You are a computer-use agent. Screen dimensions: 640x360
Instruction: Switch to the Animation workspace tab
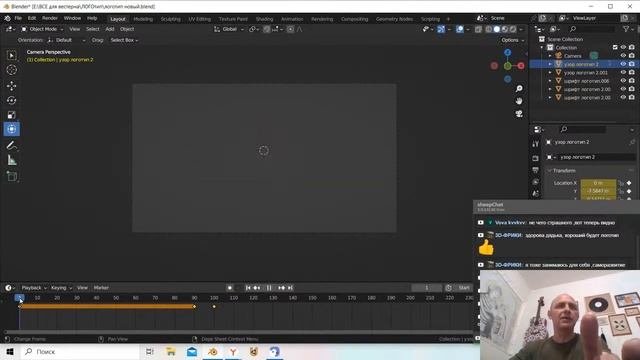point(292,19)
